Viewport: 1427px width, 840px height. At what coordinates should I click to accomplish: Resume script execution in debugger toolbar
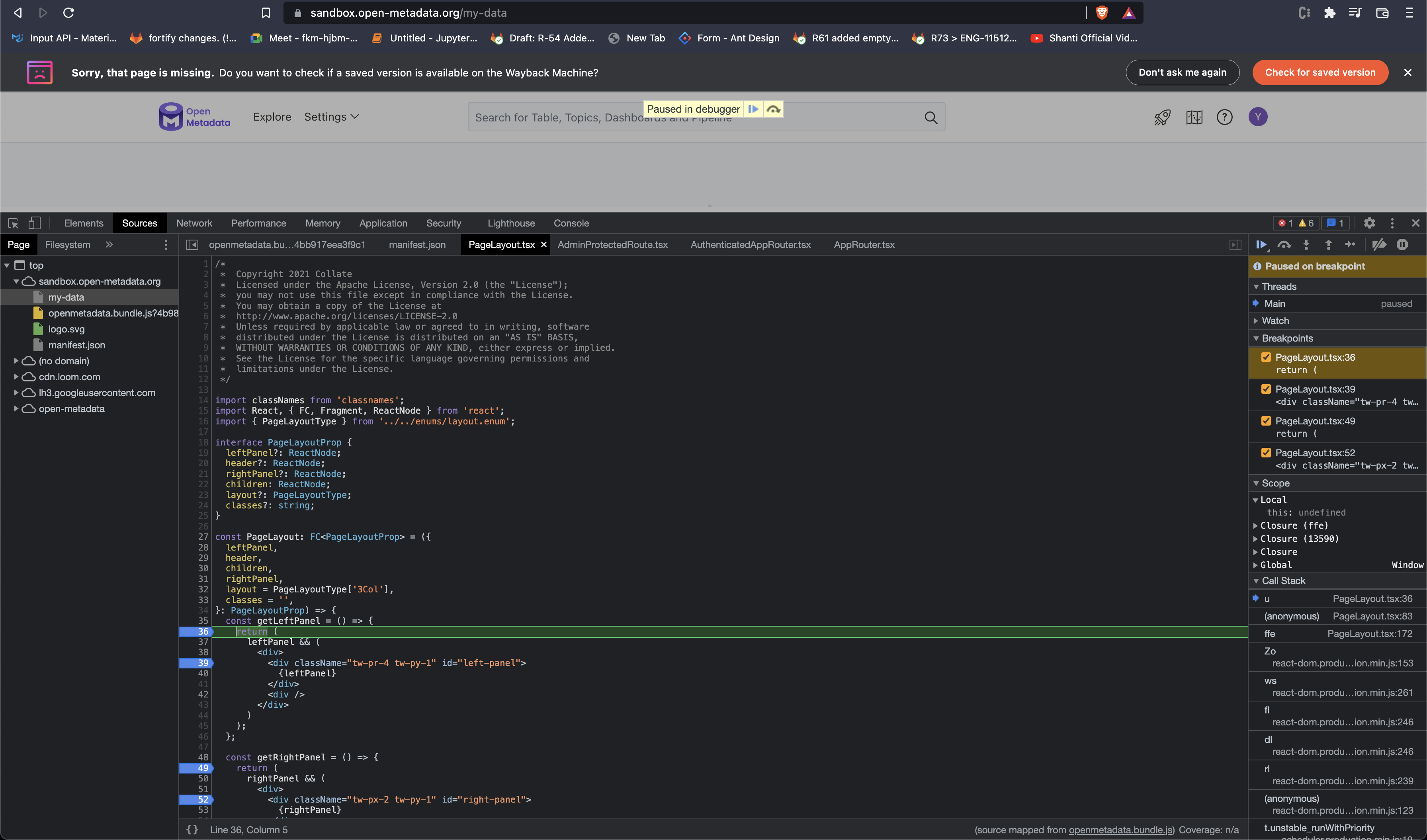(1262, 244)
